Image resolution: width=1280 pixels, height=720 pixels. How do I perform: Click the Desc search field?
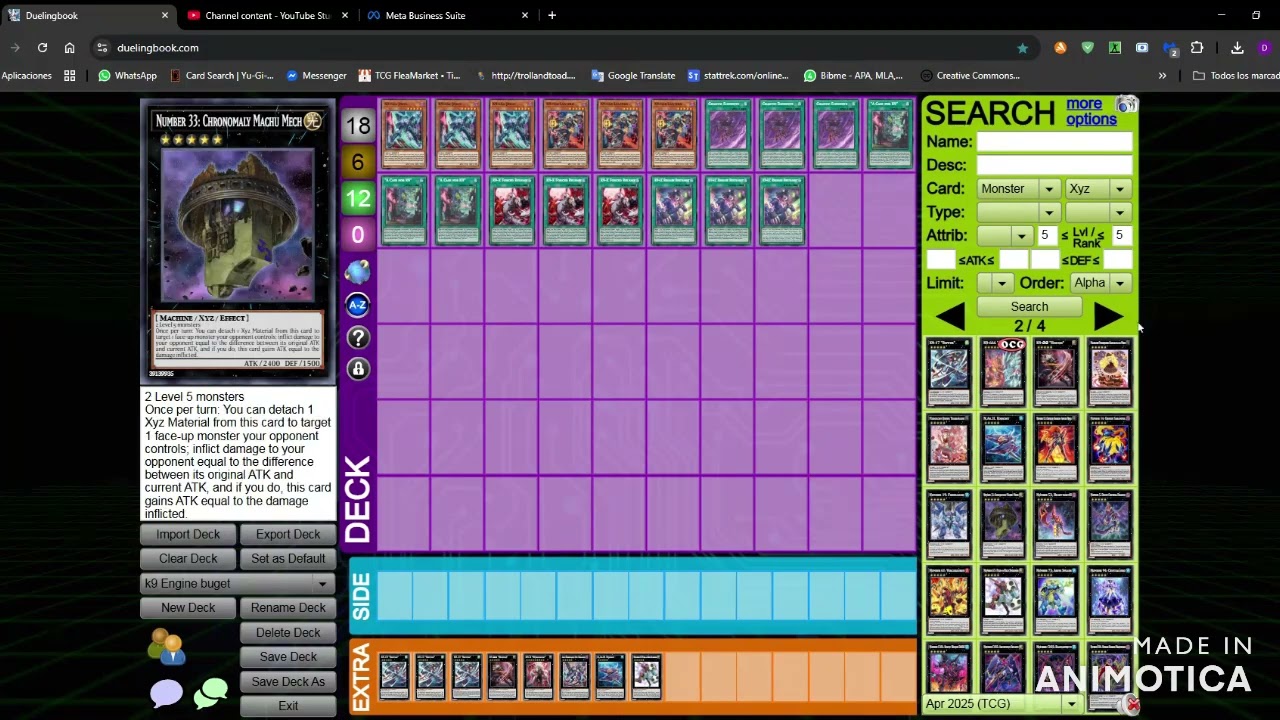tap(1054, 165)
